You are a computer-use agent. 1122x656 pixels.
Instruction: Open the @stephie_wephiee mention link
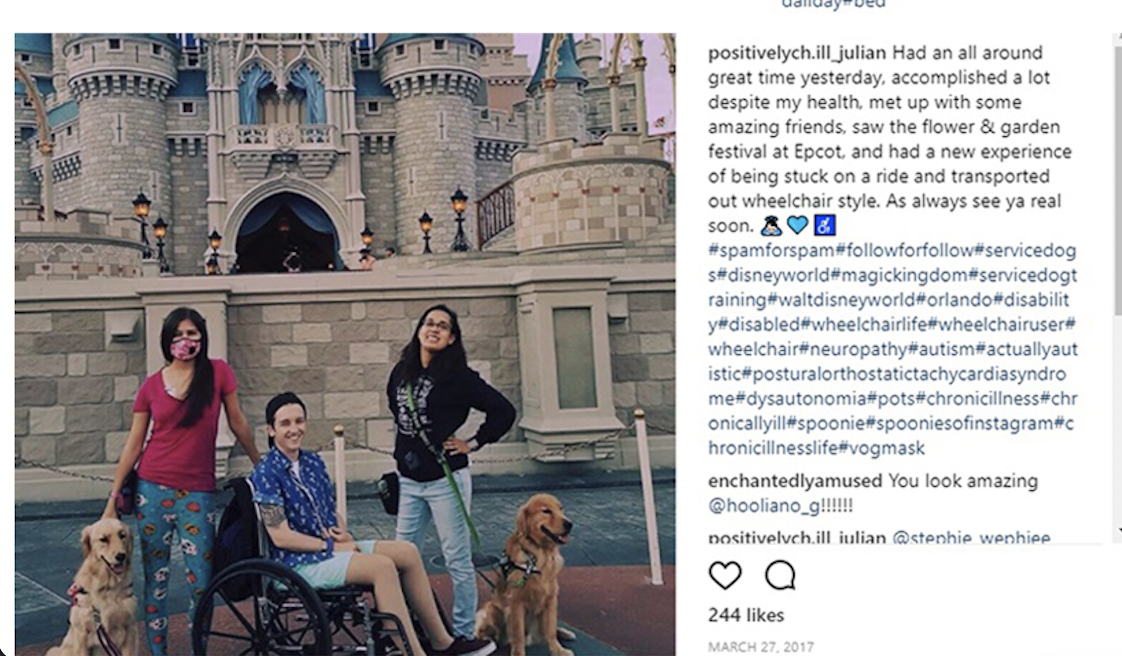coord(971,538)
